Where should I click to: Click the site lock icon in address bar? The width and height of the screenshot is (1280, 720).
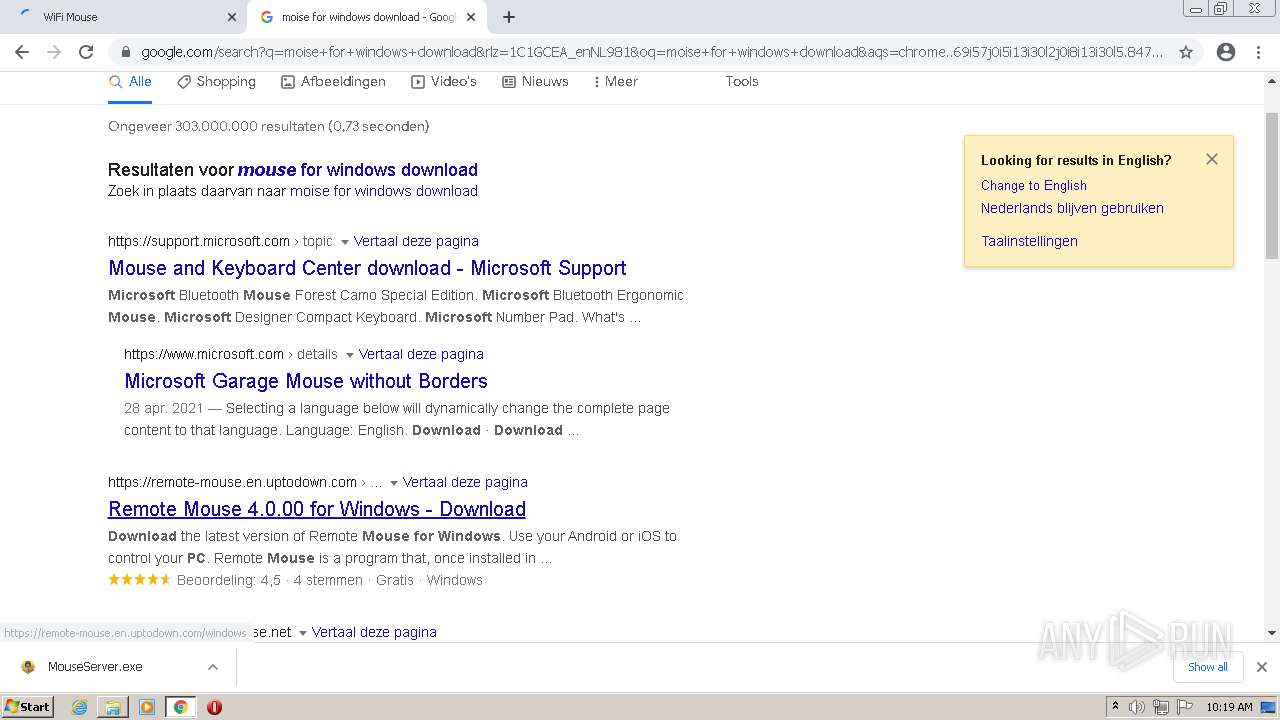tap(126, 52)
